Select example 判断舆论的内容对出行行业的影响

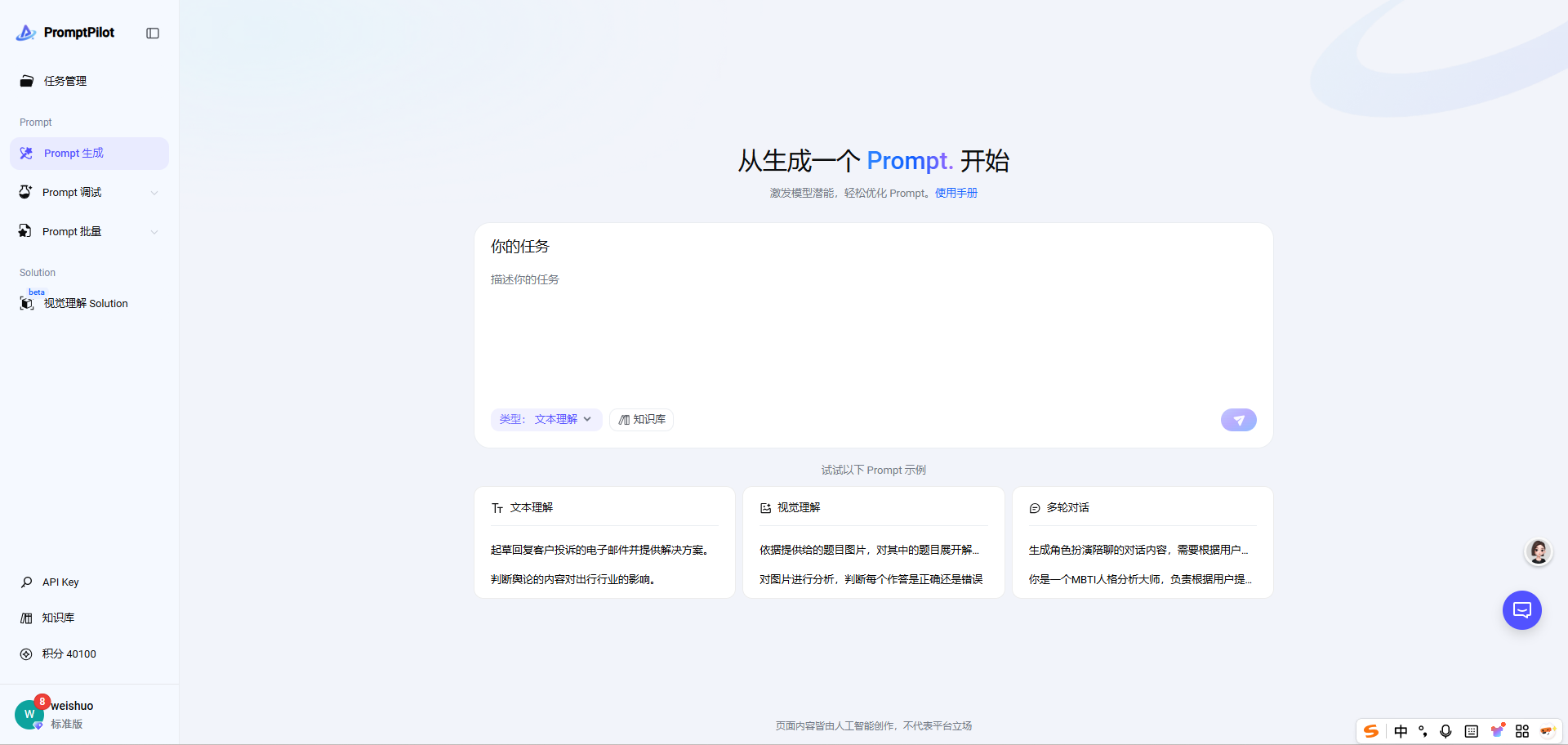[573, 579]
